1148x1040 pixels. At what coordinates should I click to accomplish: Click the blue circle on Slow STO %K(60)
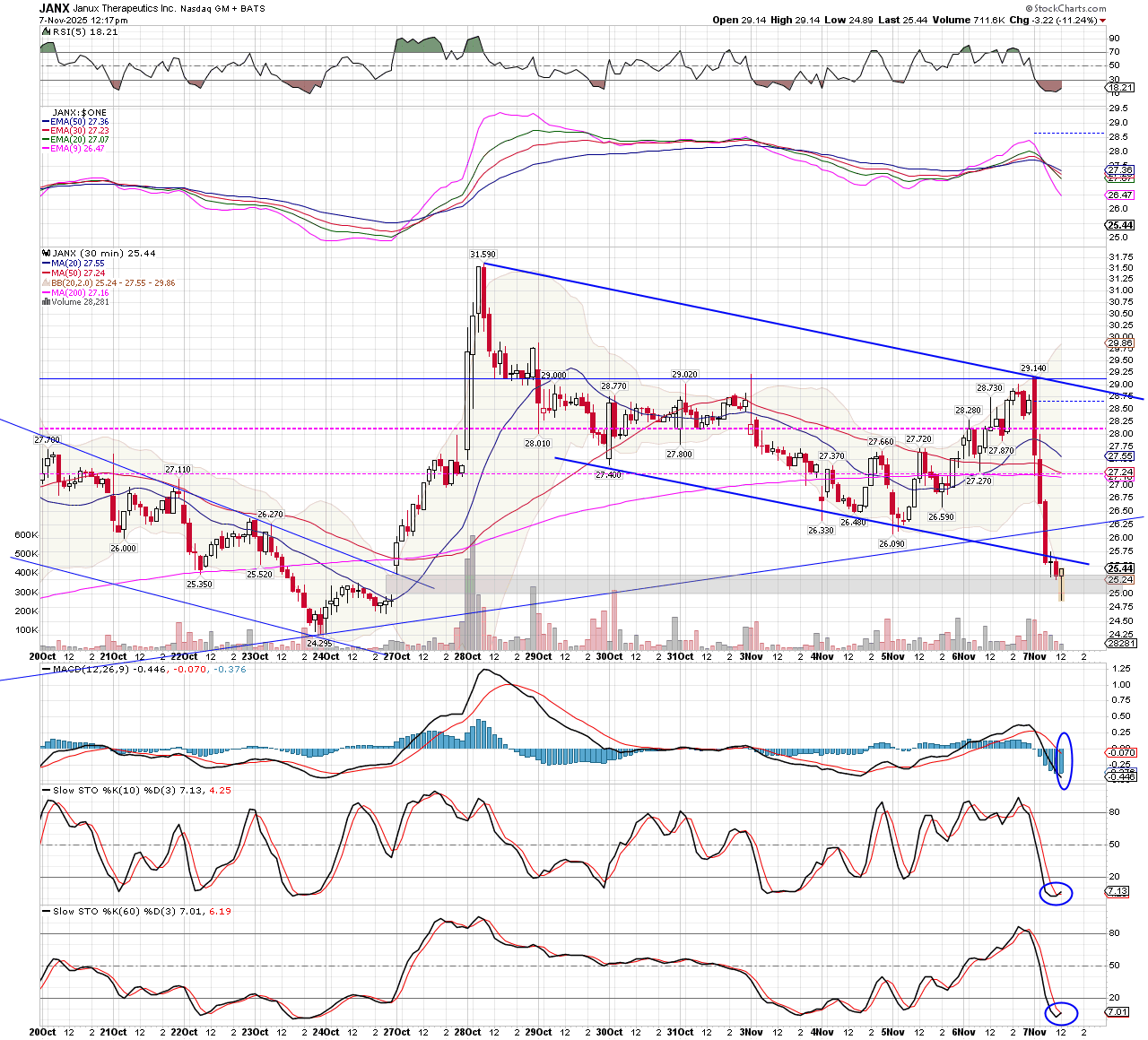[1060, 1013]
